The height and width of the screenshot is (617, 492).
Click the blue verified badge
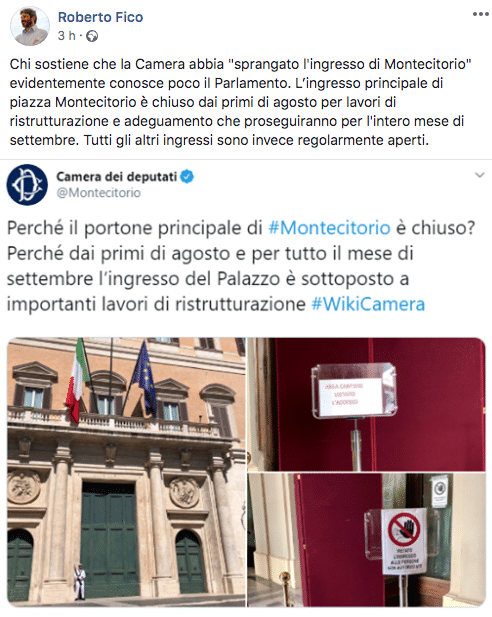coord(187,177)
